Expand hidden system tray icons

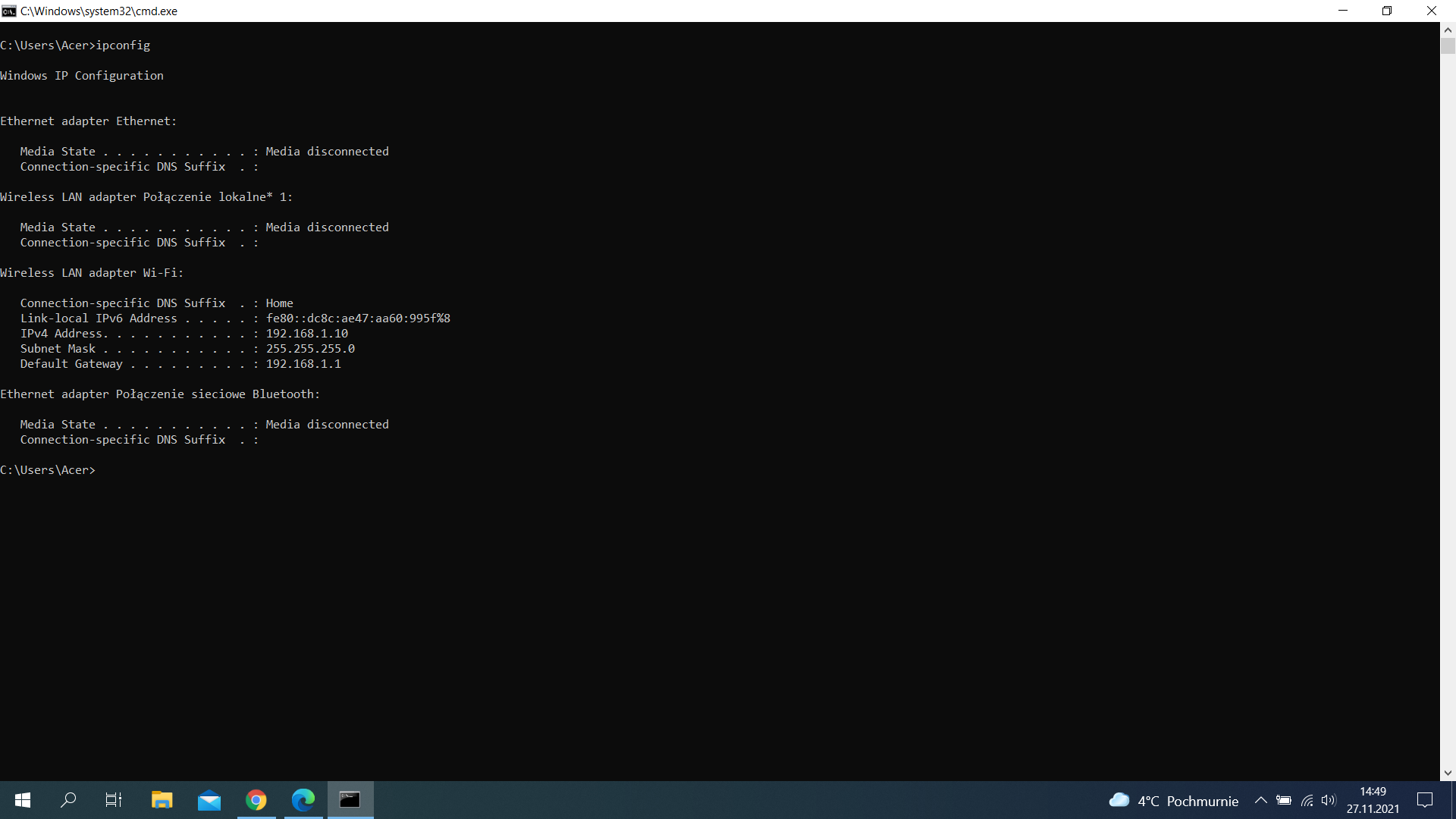point(1261,800)
